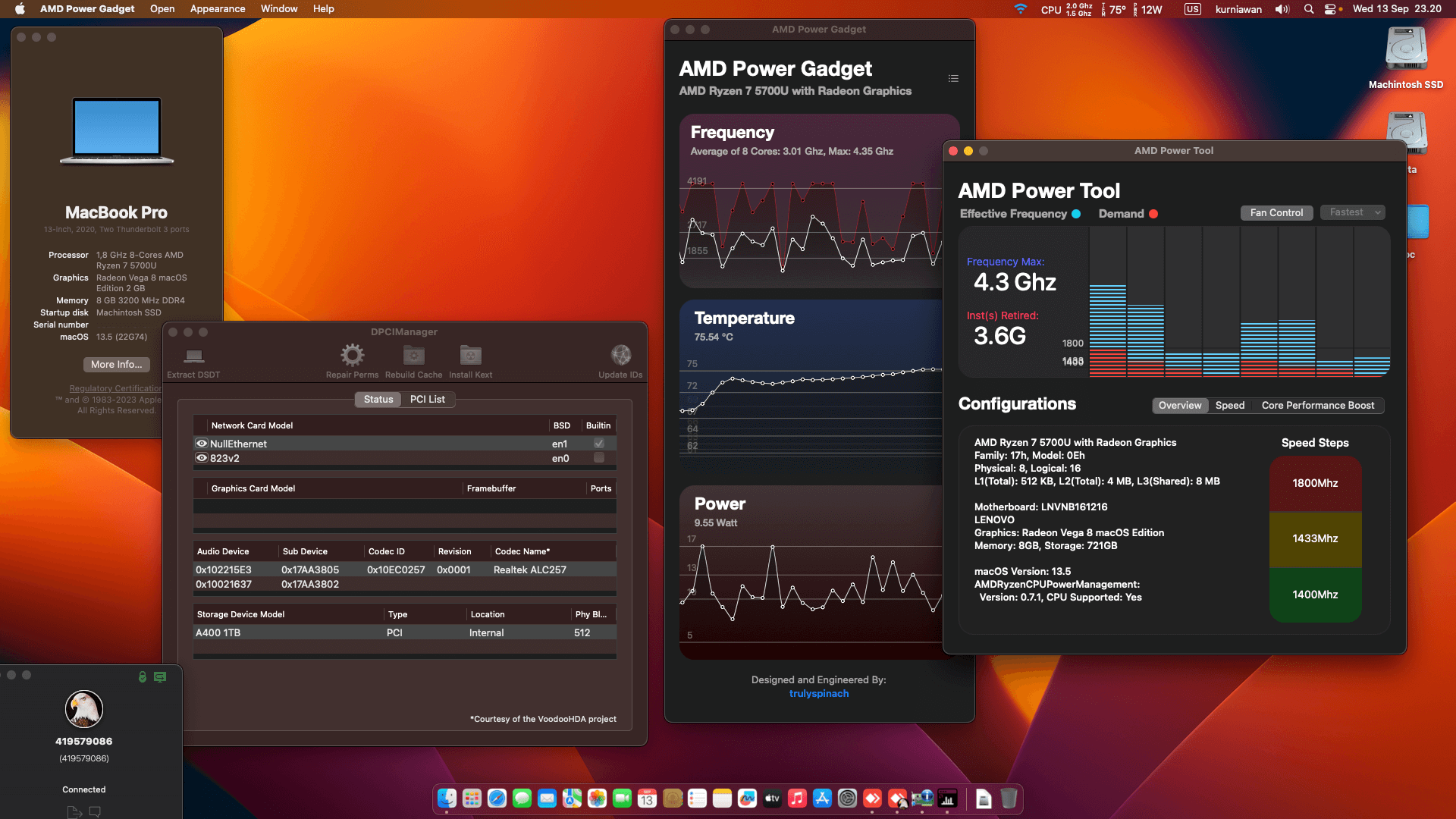
Task: Switch to PCI List tab
Action: 428,400
